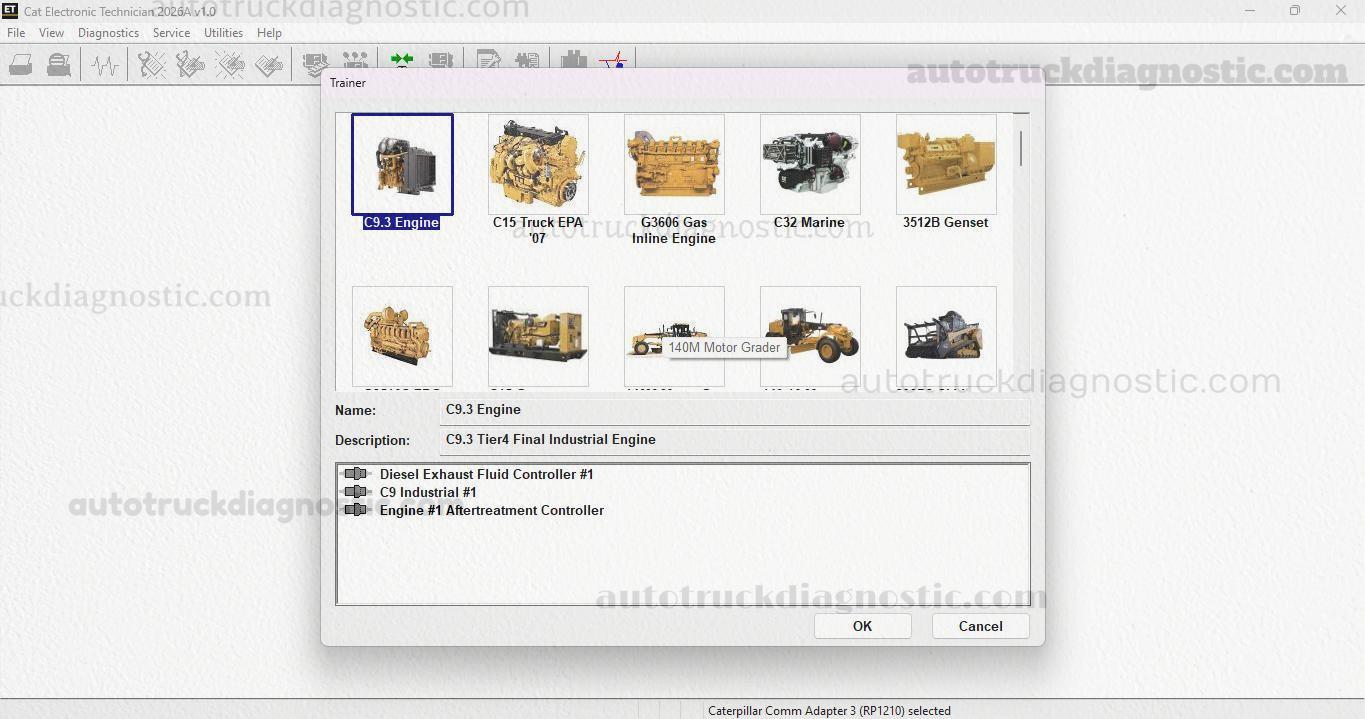Click Cancel in the Trainer dialog
This screenshot has width=1365, height=719.
980,626
